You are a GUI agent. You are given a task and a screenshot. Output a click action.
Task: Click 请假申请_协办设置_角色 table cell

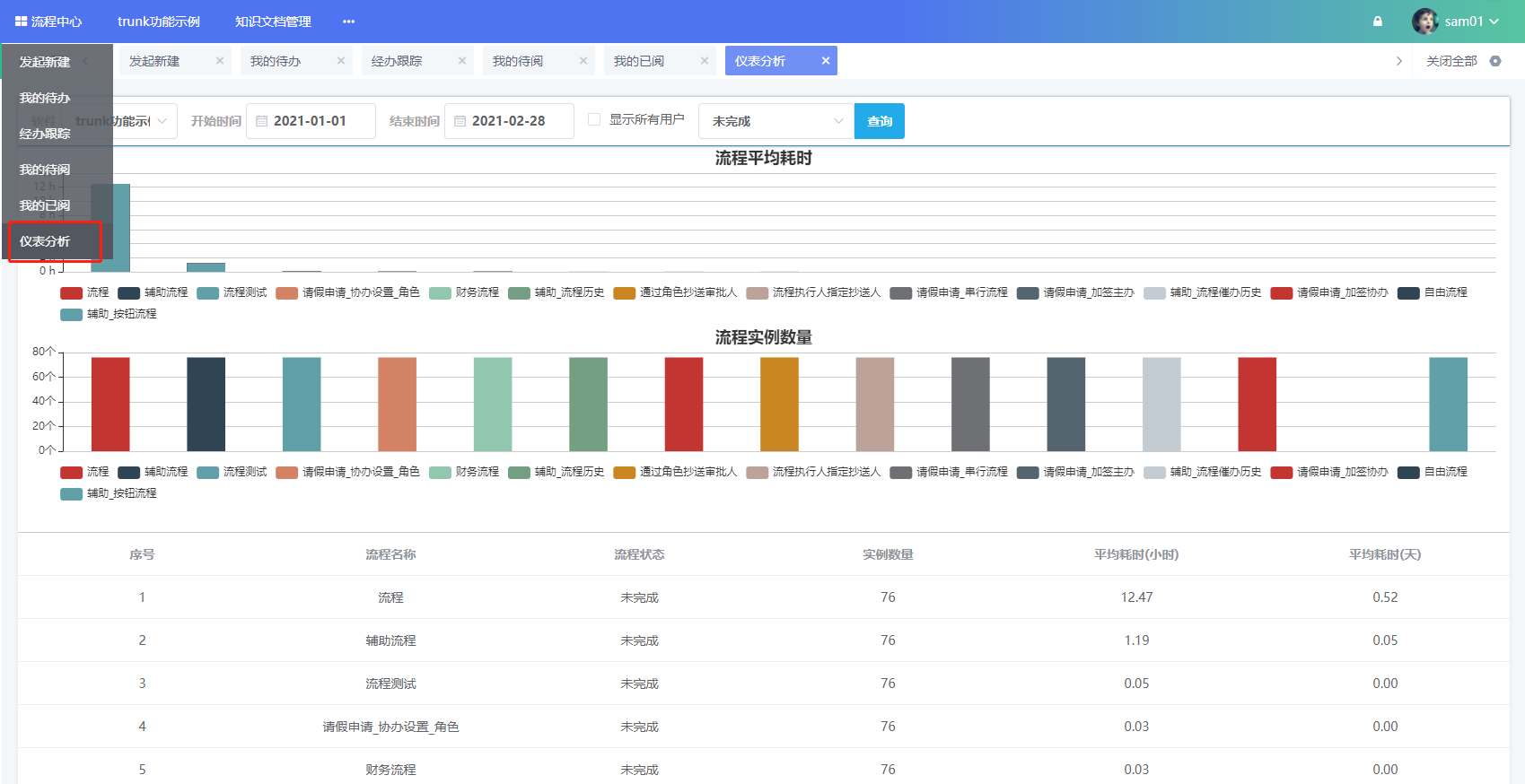coord(390,727)
